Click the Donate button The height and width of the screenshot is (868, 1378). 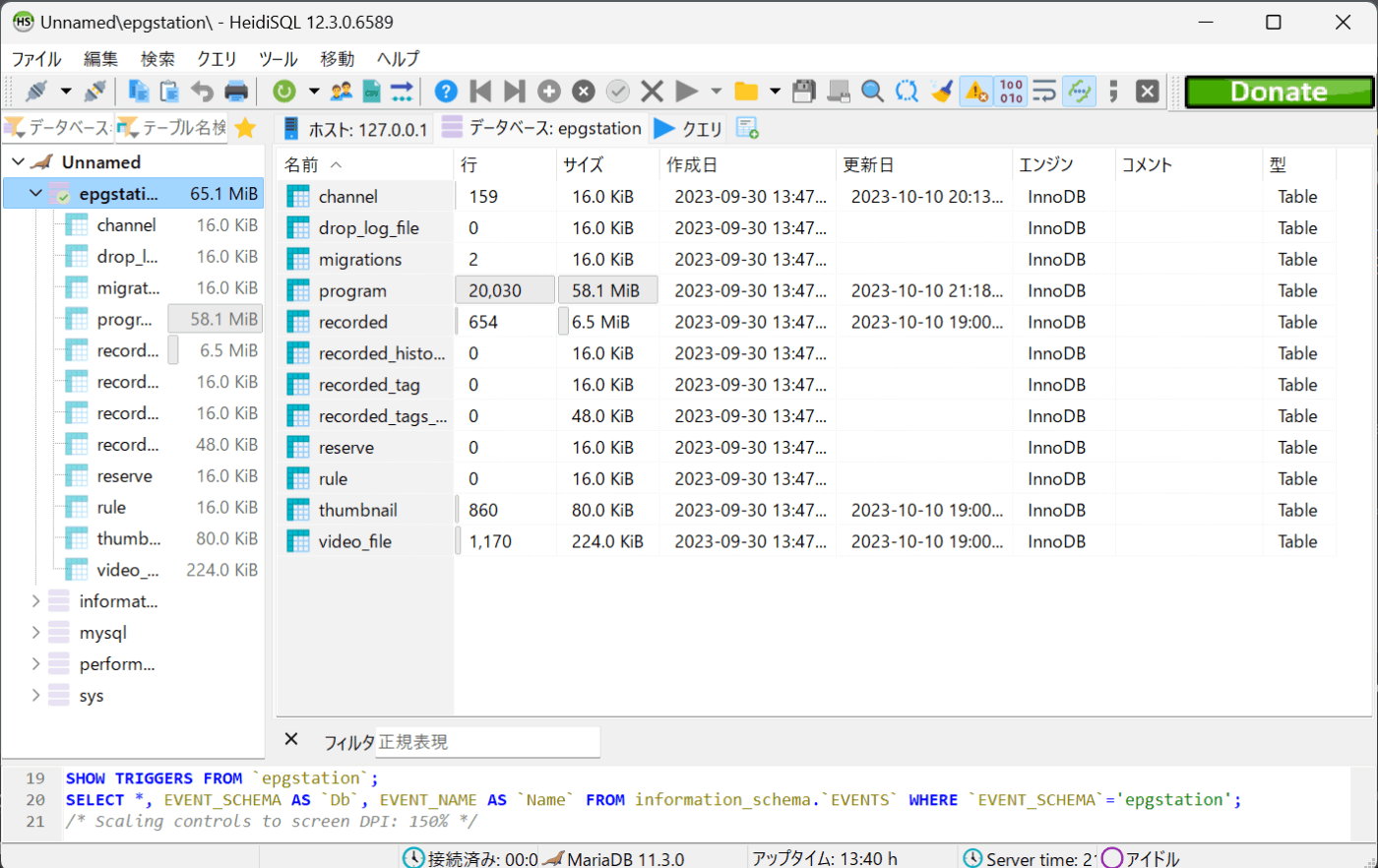click(1279, 92)
